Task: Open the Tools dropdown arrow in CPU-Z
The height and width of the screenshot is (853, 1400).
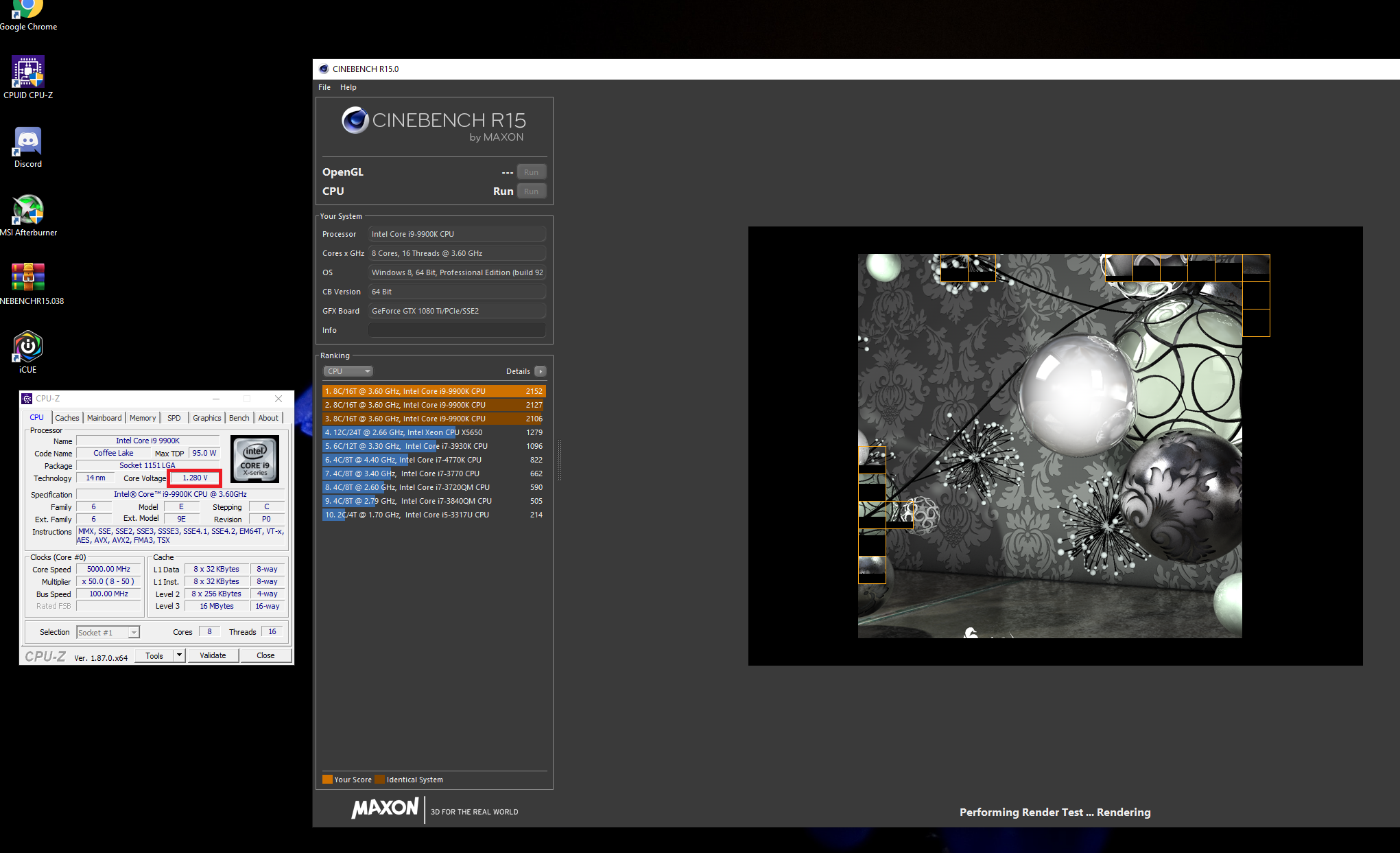Action: click(179, 655)
